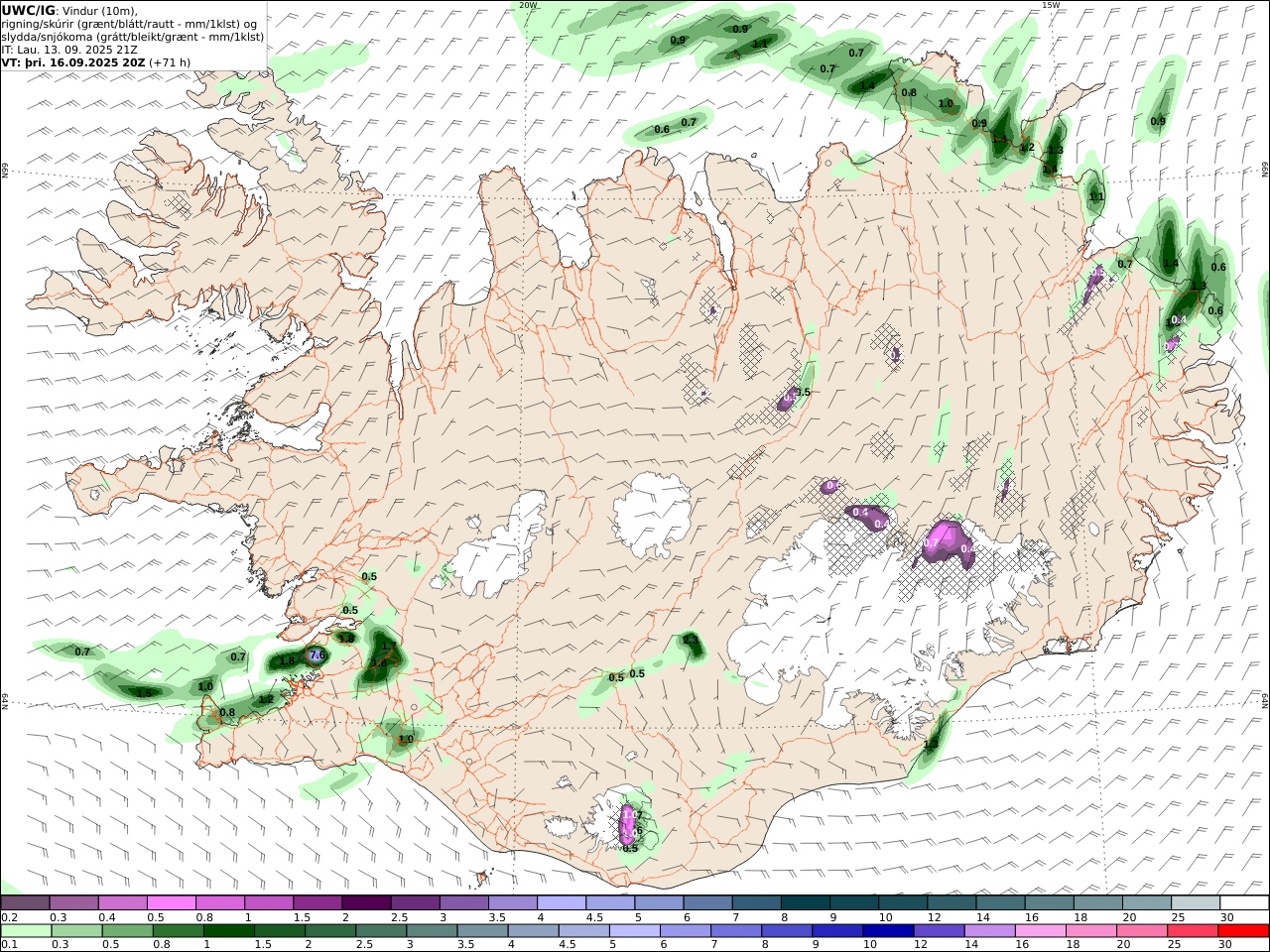Click the 20W longitude label

click(x=528, y=5)
